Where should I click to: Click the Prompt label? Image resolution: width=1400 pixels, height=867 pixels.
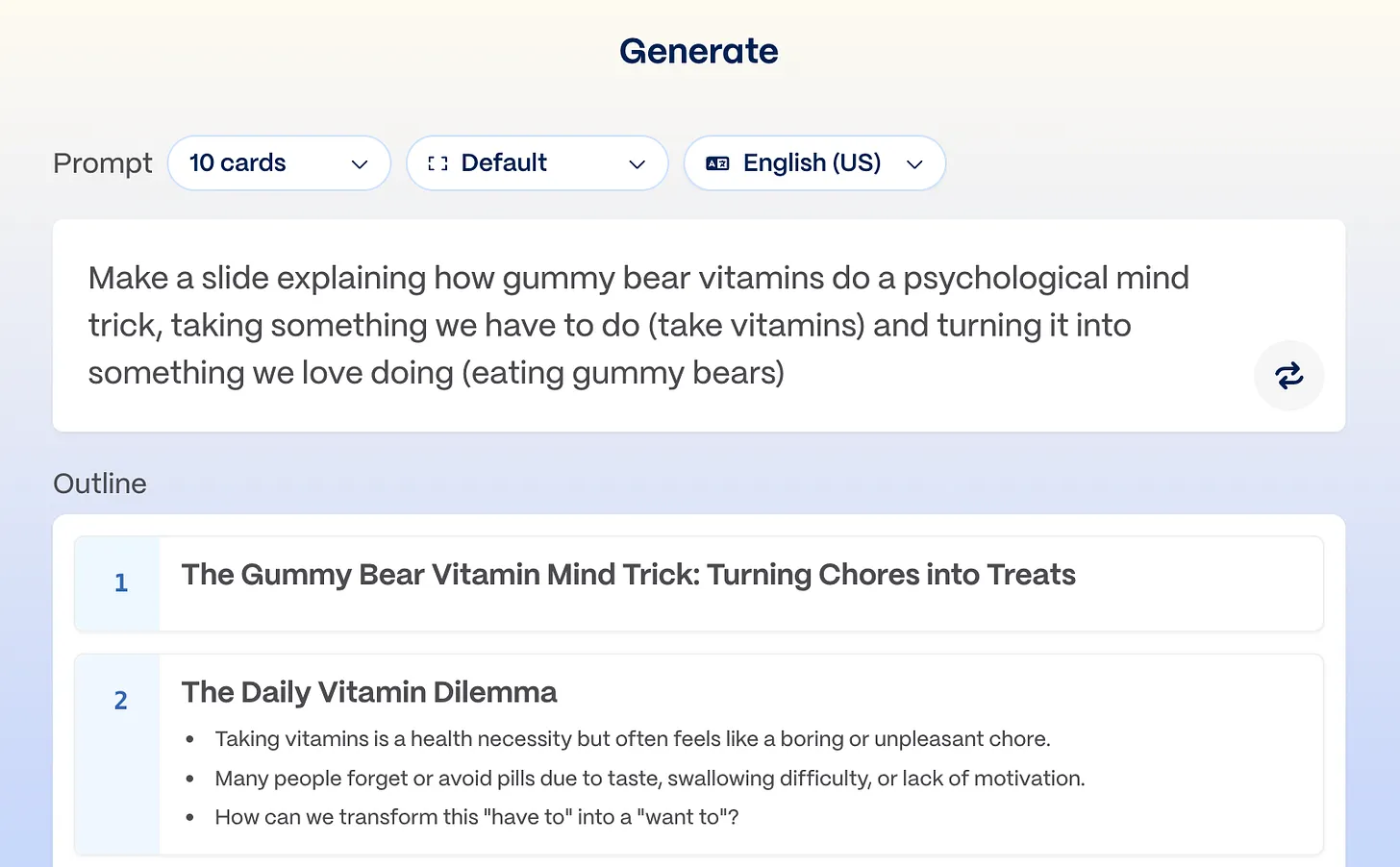[x=103, y=163]
